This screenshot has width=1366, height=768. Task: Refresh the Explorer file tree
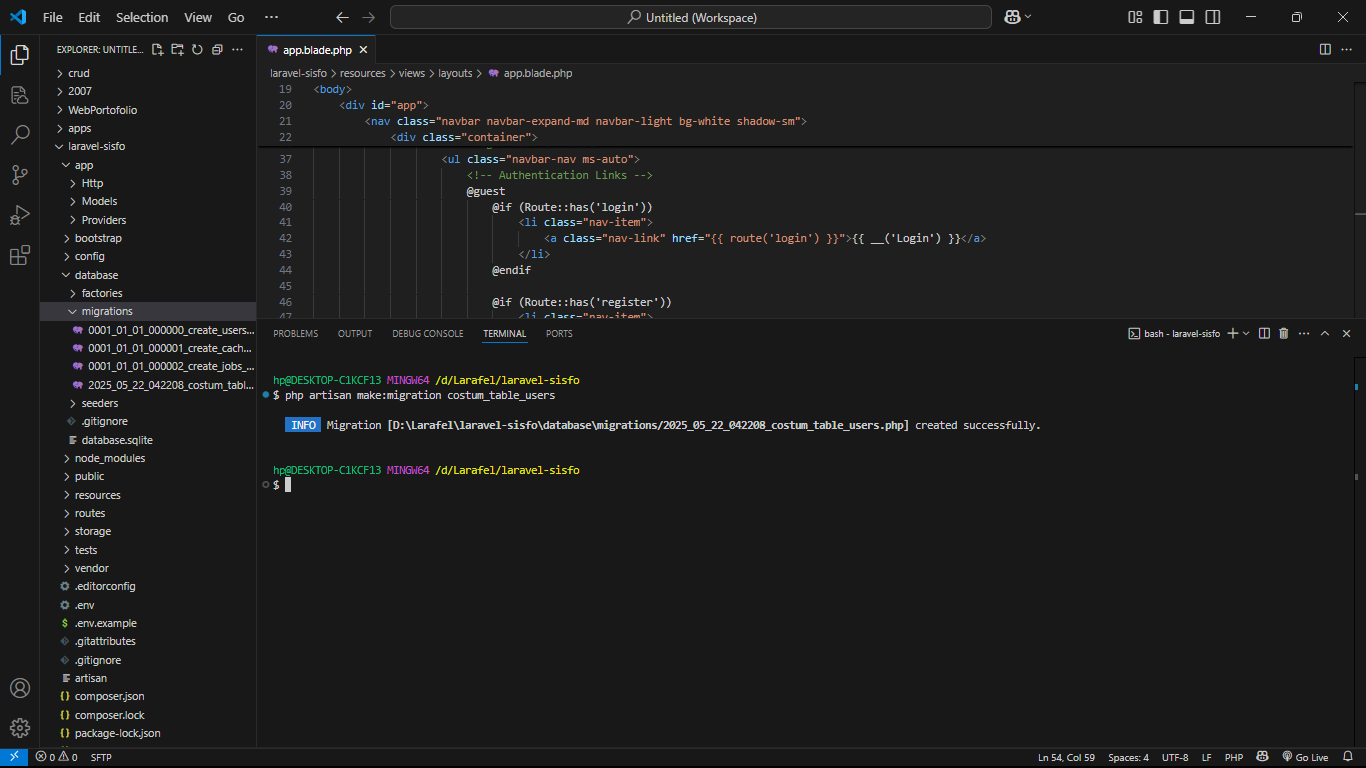tap(197, 50)
